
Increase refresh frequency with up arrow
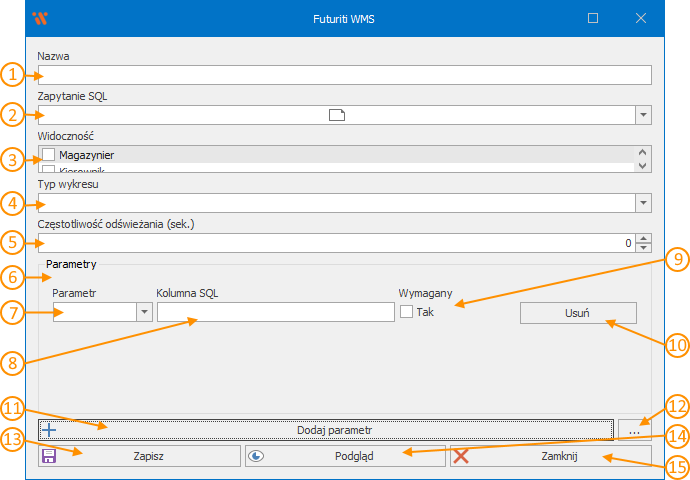(x=643, y=238)
